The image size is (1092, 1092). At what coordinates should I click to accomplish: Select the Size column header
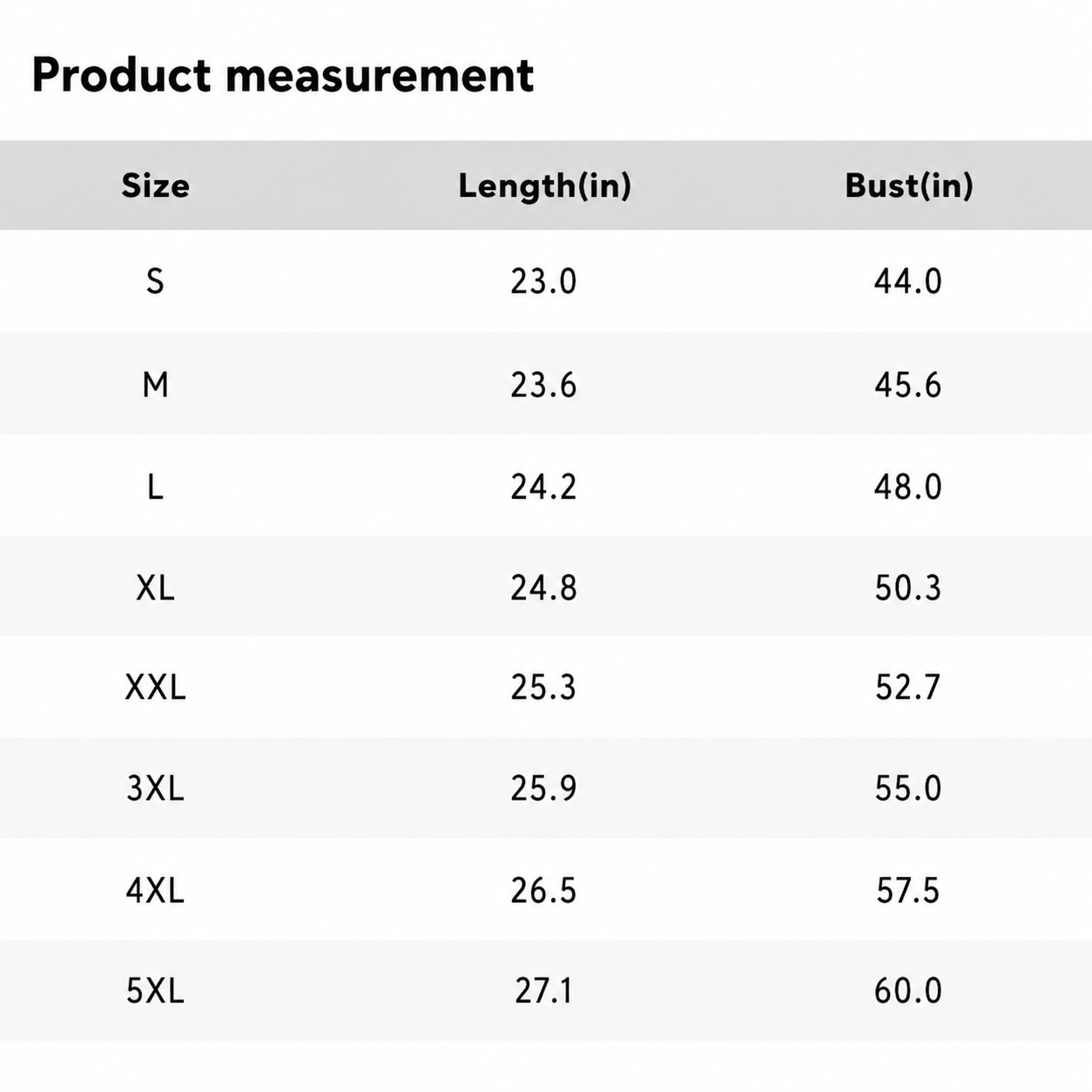pos(155,185)
